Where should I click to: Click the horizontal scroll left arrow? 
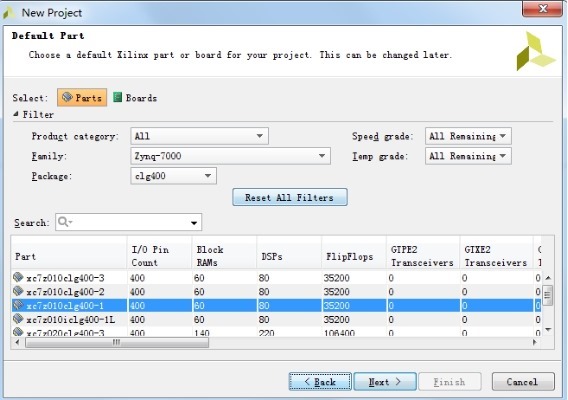pyautogui.click(x=17, y=342)
